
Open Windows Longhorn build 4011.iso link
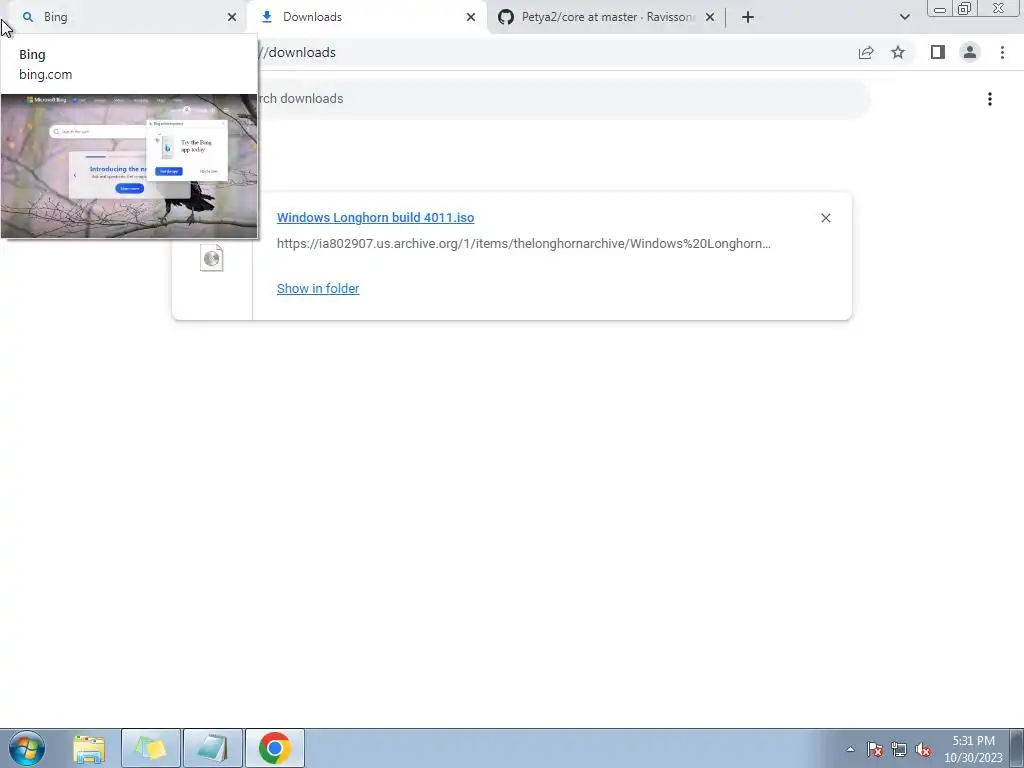point(376,217)
